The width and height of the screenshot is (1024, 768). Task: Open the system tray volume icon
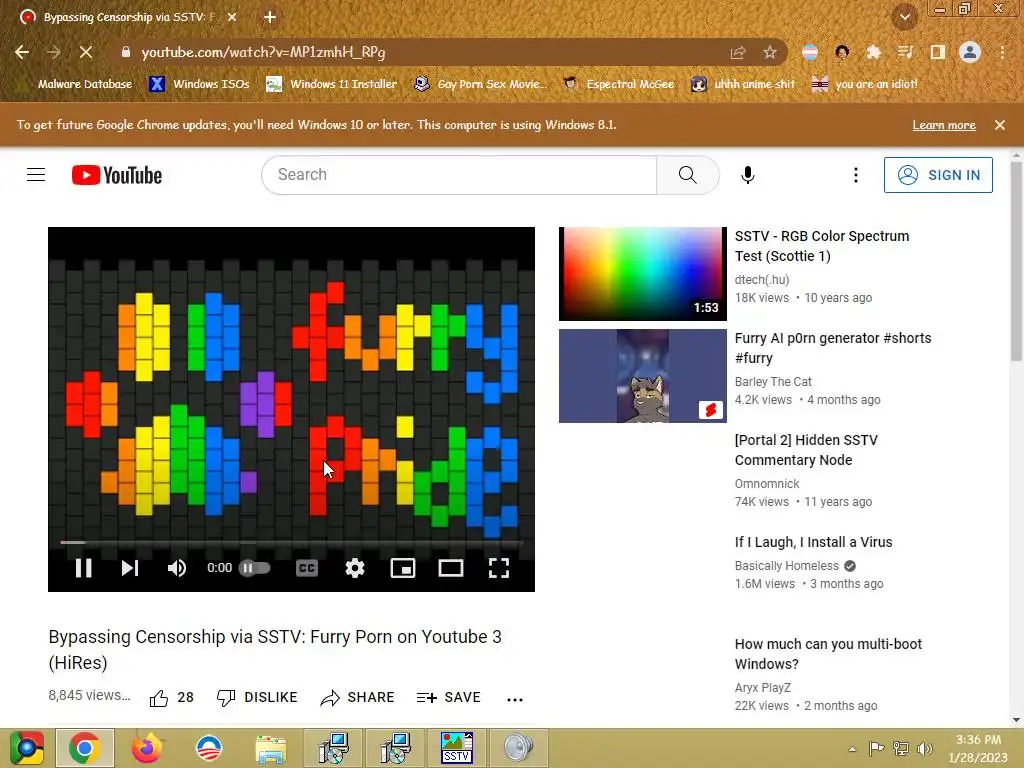pyautogui.click(x=925, y=749)
